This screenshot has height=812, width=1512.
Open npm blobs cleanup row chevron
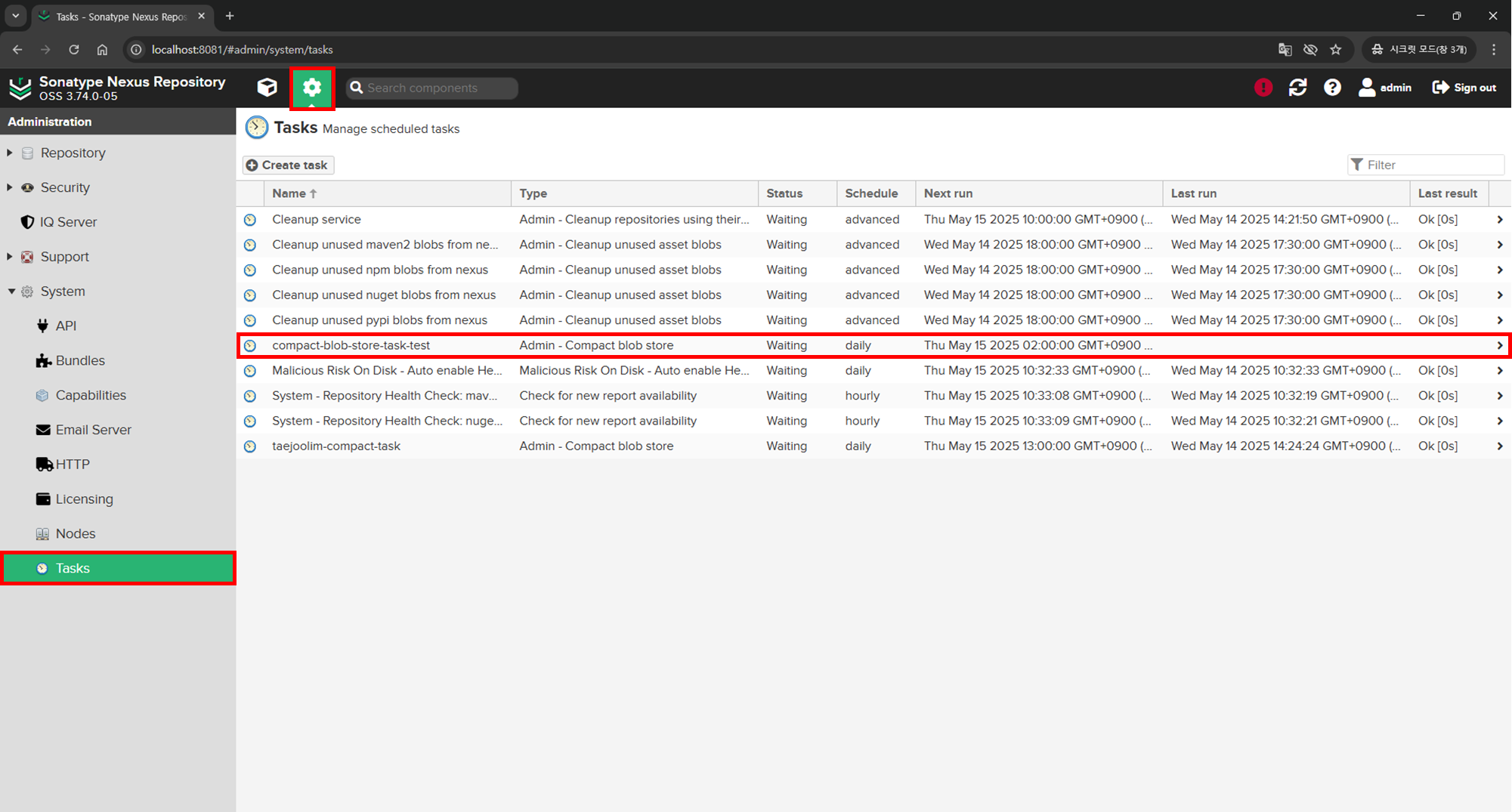[1500, 270]
